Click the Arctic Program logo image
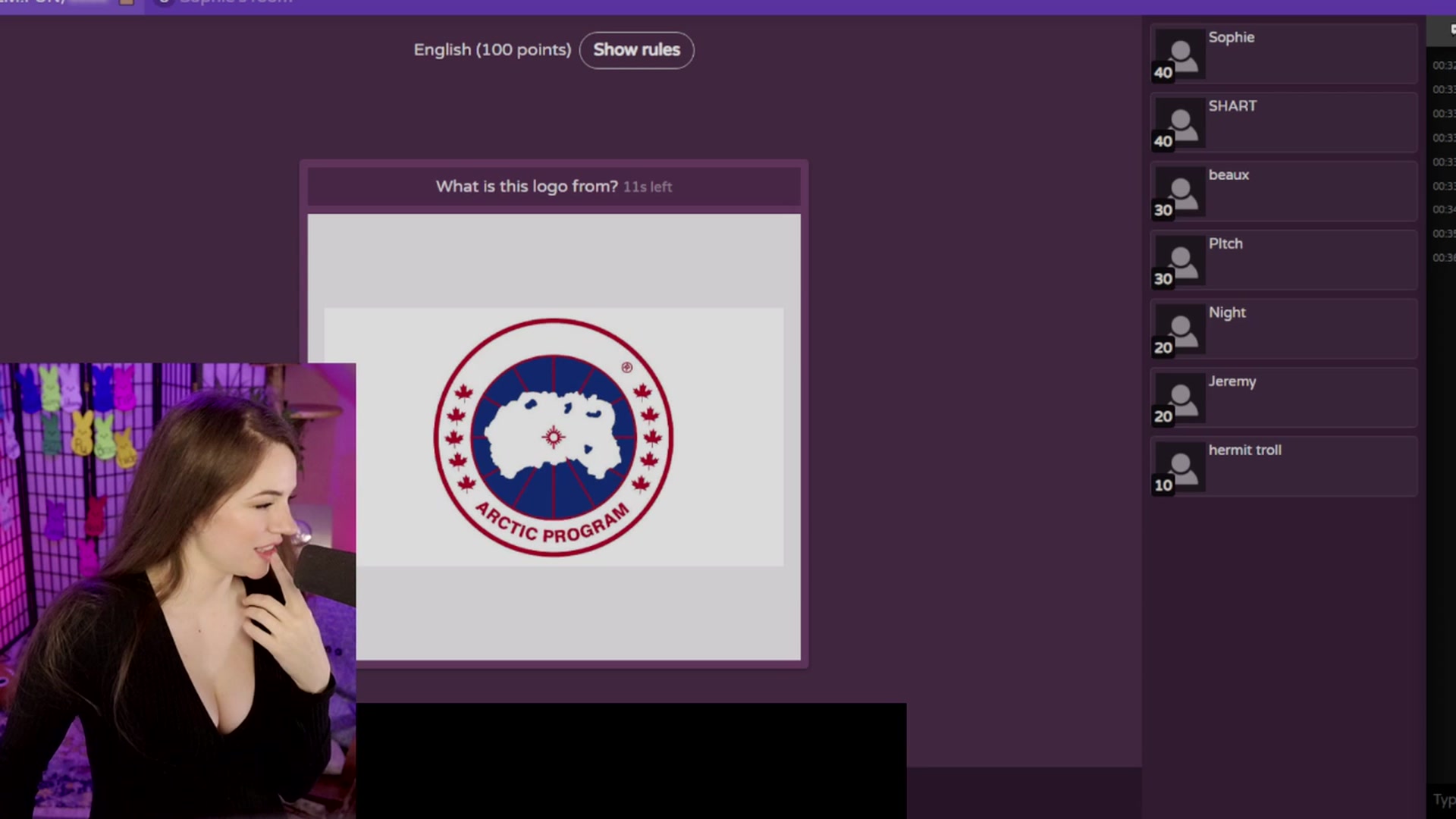Image resolution: width=1456 pixels, height=819 pixels. [x=554, y=438]
